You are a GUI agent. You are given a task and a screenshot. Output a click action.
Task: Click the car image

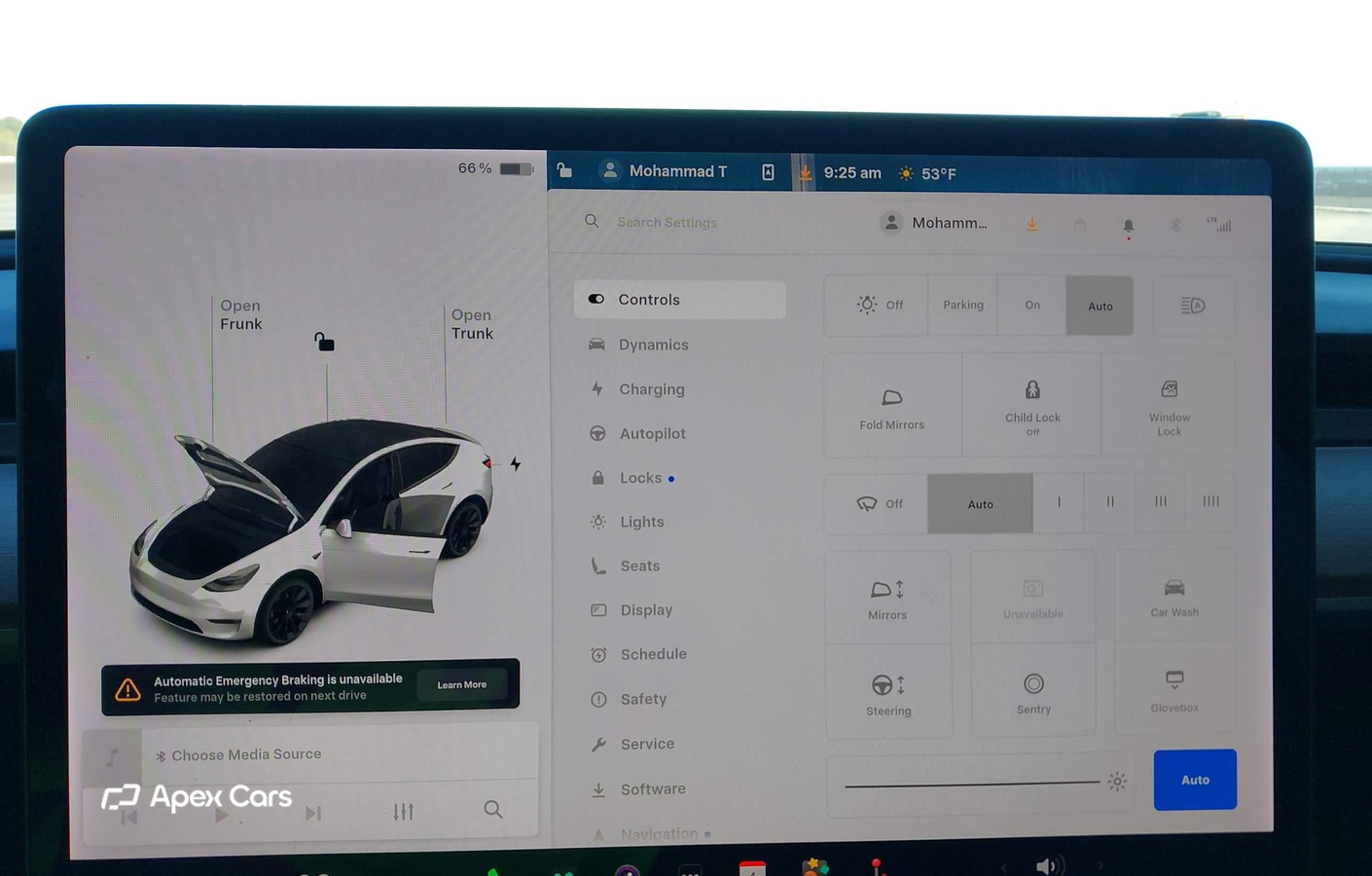tap(311, 530)
